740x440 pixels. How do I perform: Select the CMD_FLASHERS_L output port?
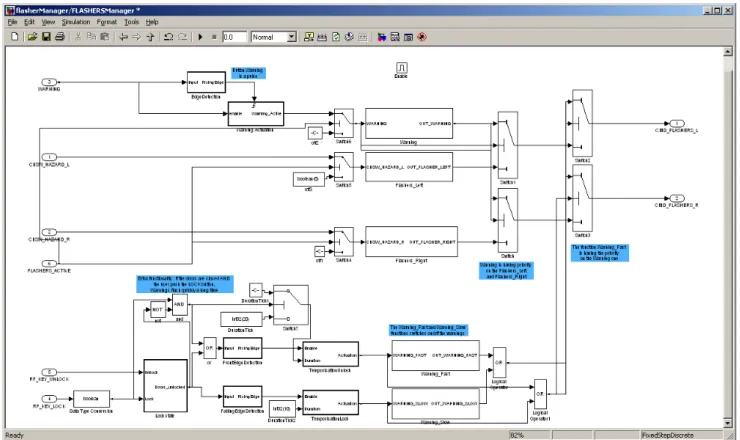pos(677,124)
